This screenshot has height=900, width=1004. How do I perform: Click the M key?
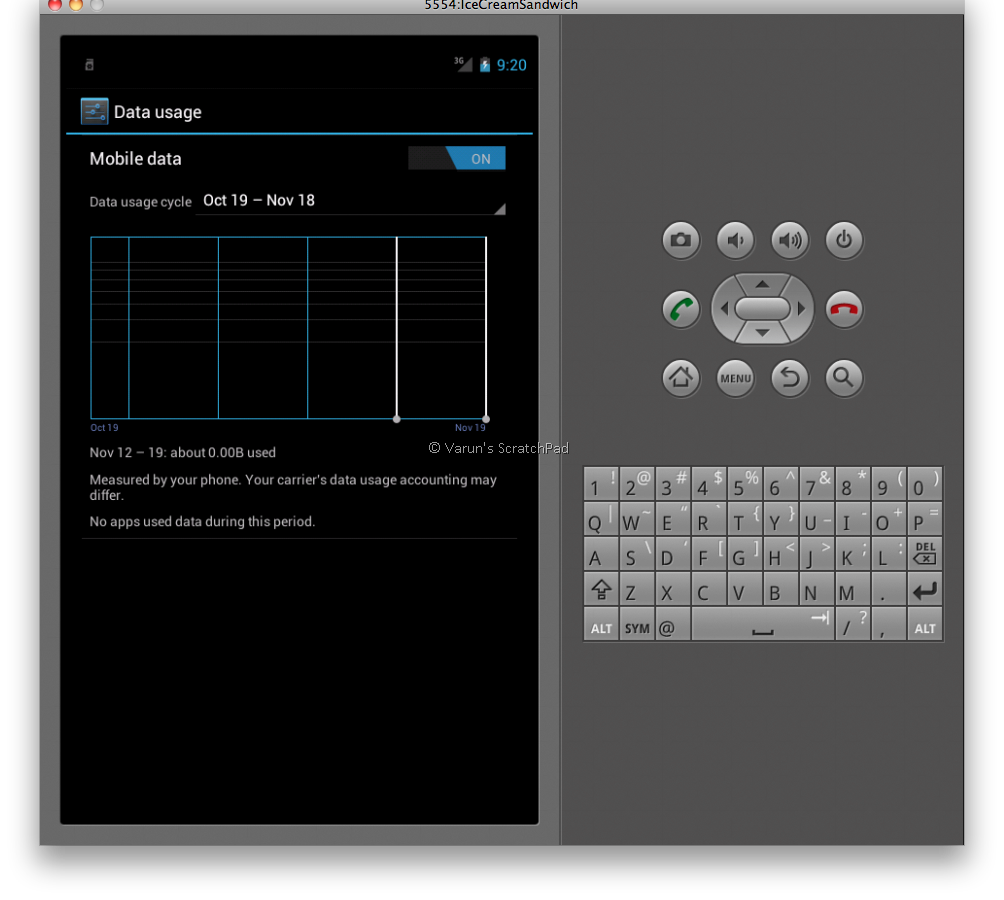tap(853, 590)
